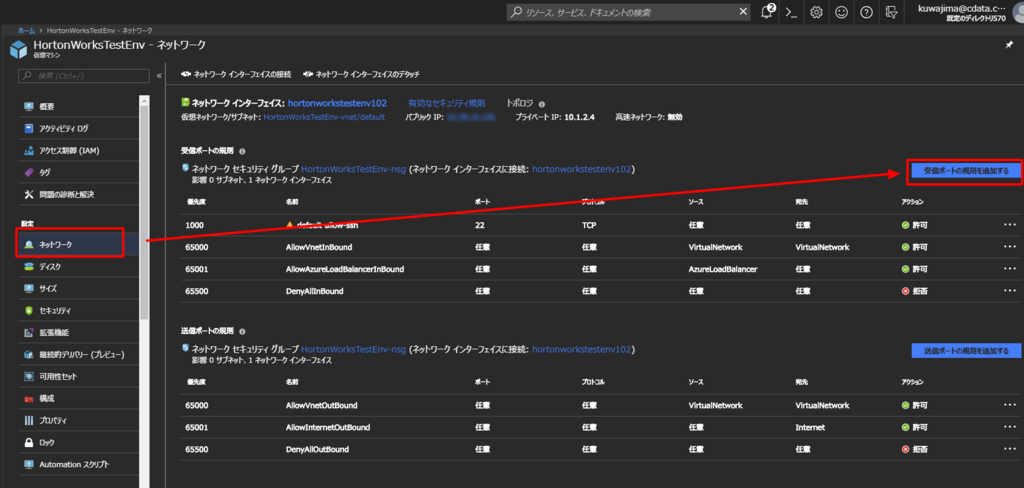Pin this blade using the pin icon
This screenshot has height=488, width=1024.
click(x=1009, y=45)
